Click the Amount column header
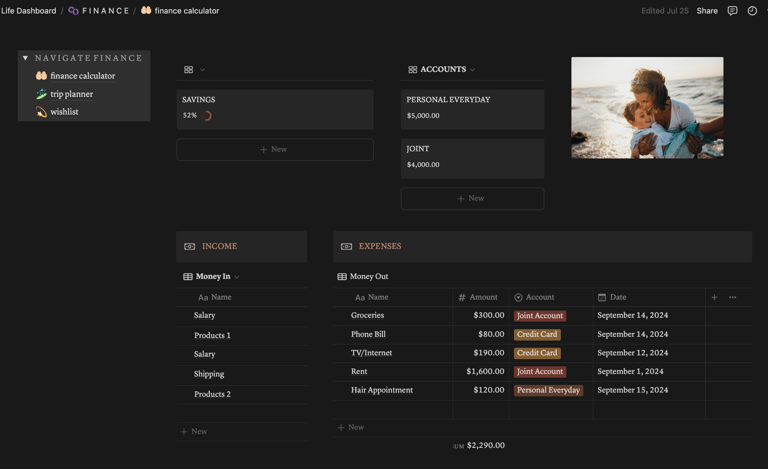 click(x=481, y=297)
